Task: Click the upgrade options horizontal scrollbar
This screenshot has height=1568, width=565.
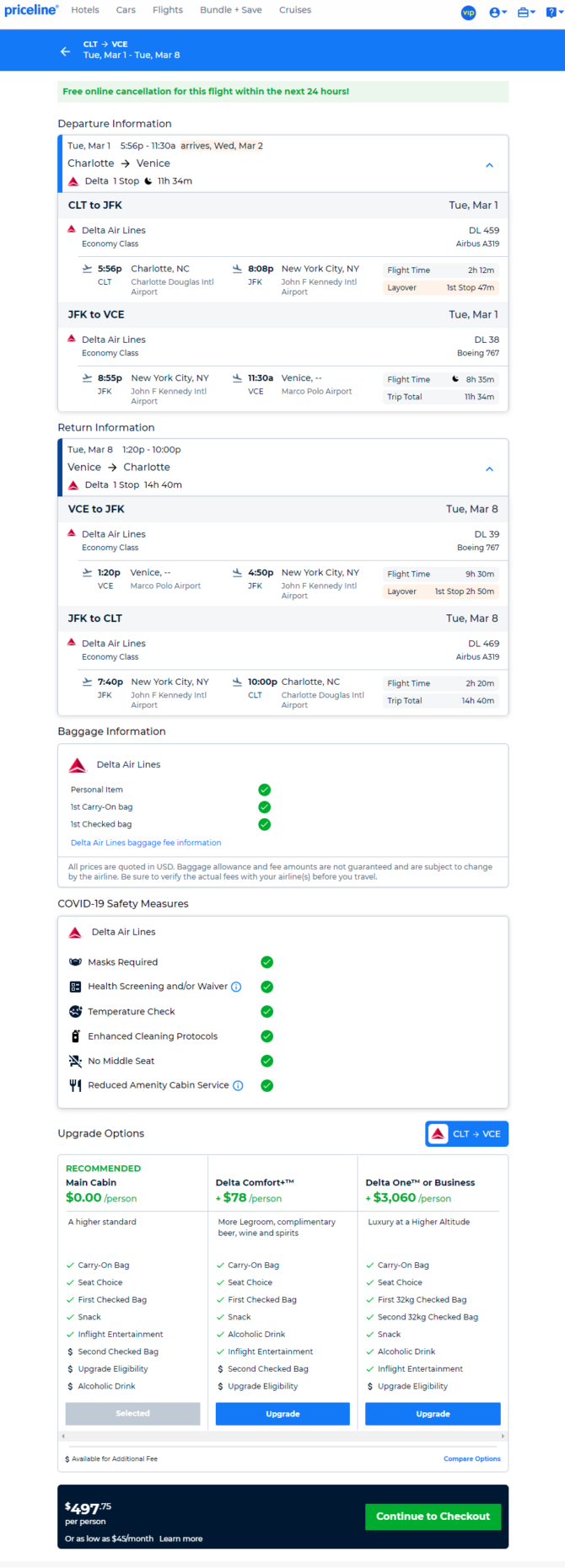Action: pos(282,1436)
